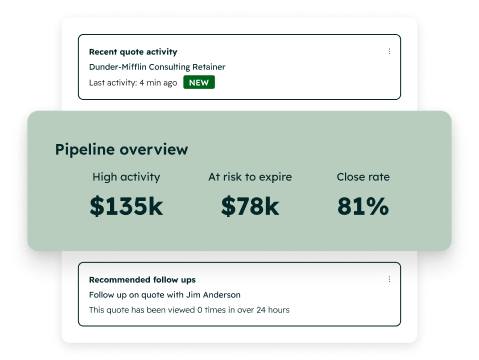Click Last activity: 4 min ago text
479x360 pixels.
coord(133,83)
